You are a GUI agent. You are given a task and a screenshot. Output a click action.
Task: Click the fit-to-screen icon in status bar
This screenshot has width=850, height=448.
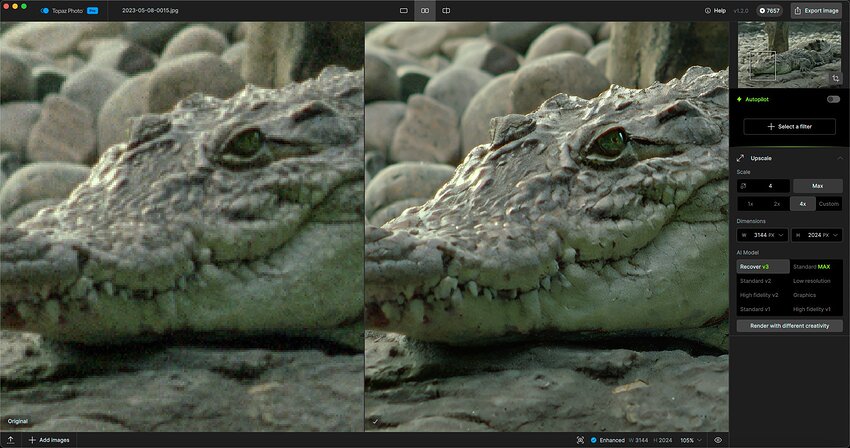(580, 440)
